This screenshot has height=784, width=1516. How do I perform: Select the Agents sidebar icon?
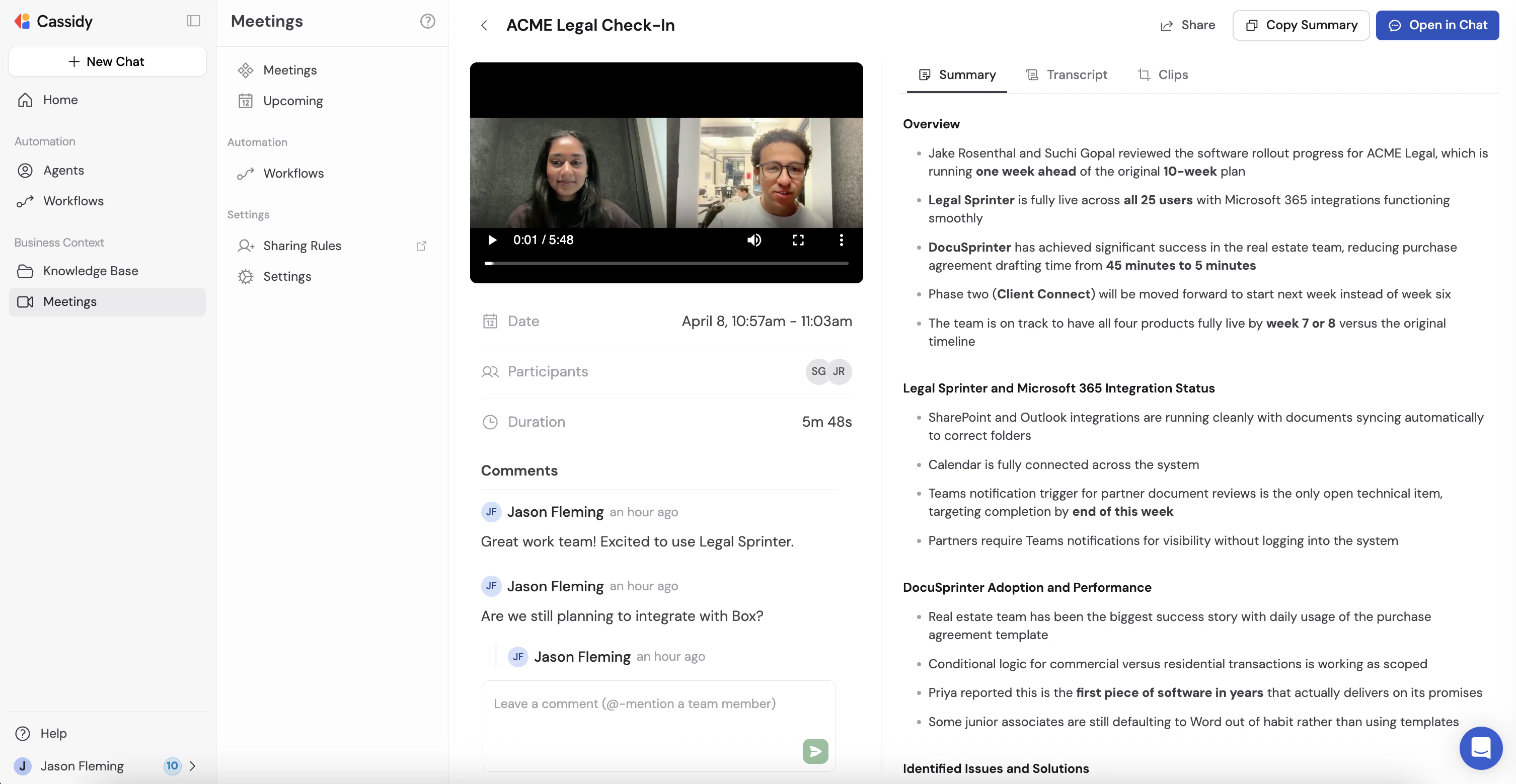pos(25,171)
